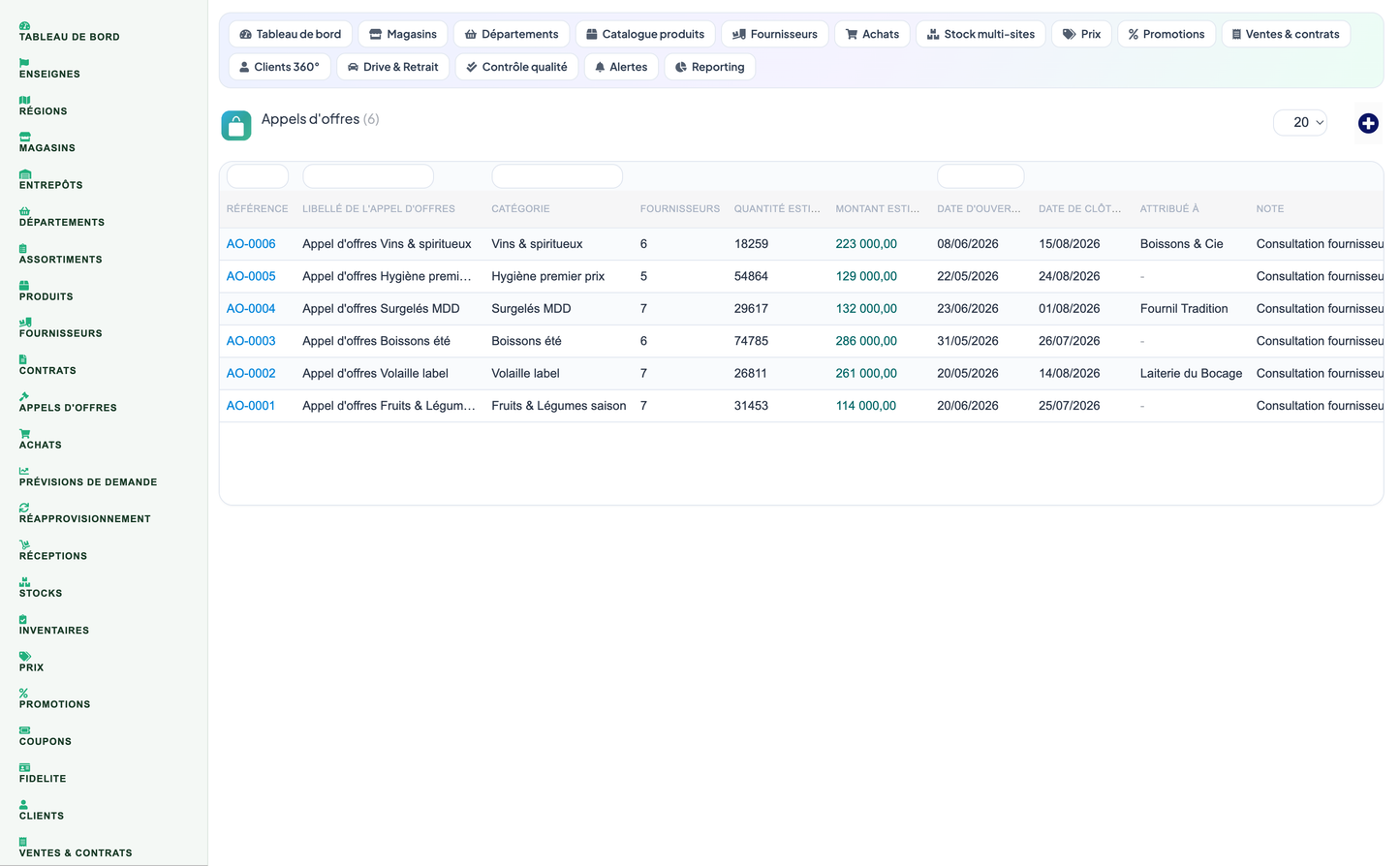Screen dimensions: 1400x866
Task: Open the Achats top tab
Action: (x=872, y=34)
